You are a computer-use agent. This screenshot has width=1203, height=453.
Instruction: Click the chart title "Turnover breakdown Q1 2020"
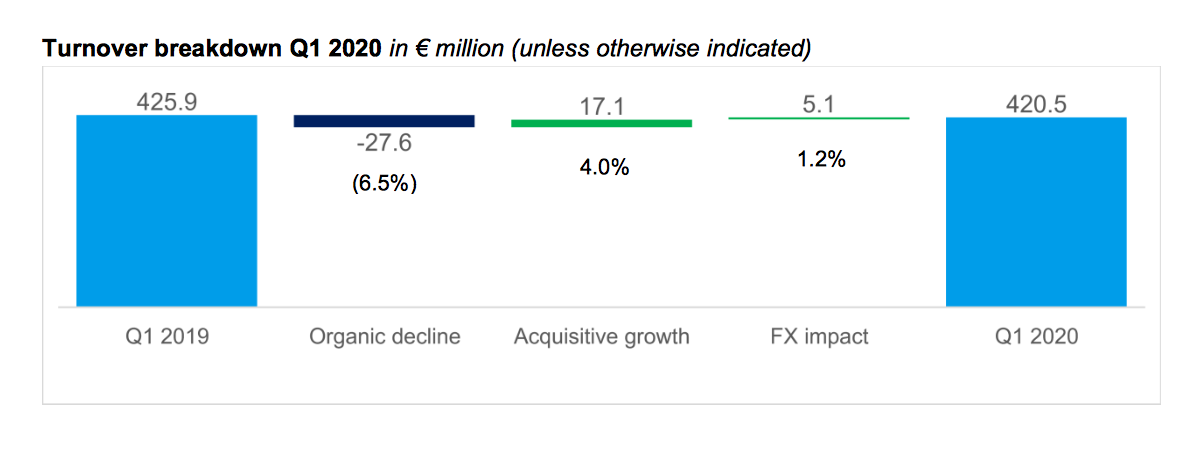click(211, 48)
